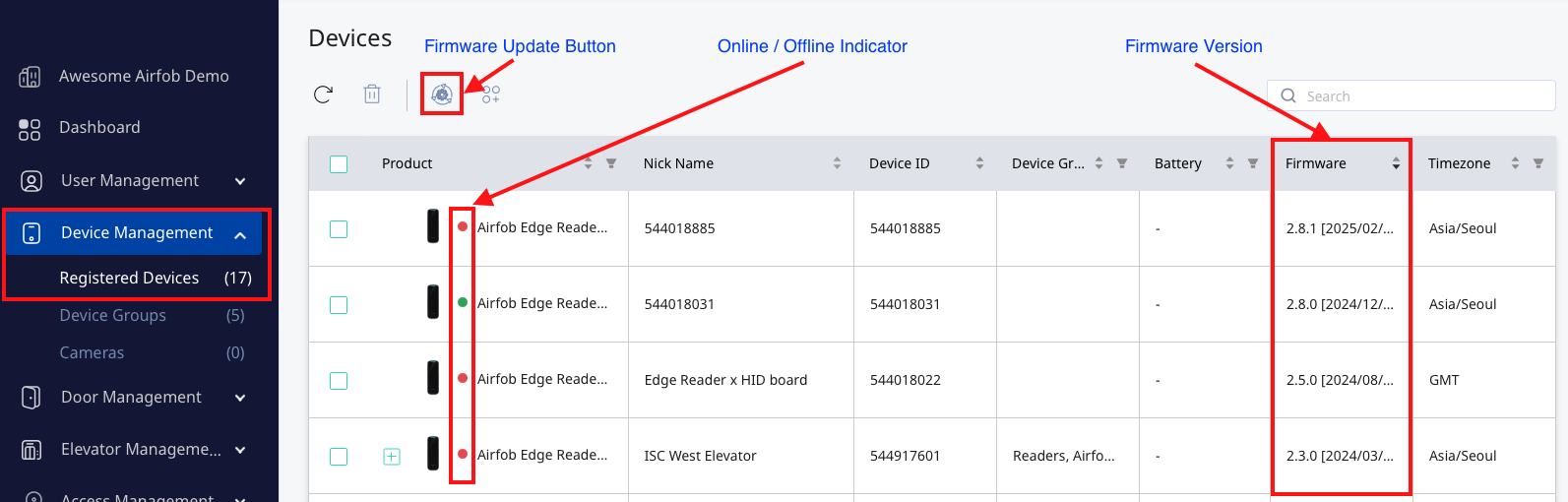Sort table by Device ID column

[979, 163]
